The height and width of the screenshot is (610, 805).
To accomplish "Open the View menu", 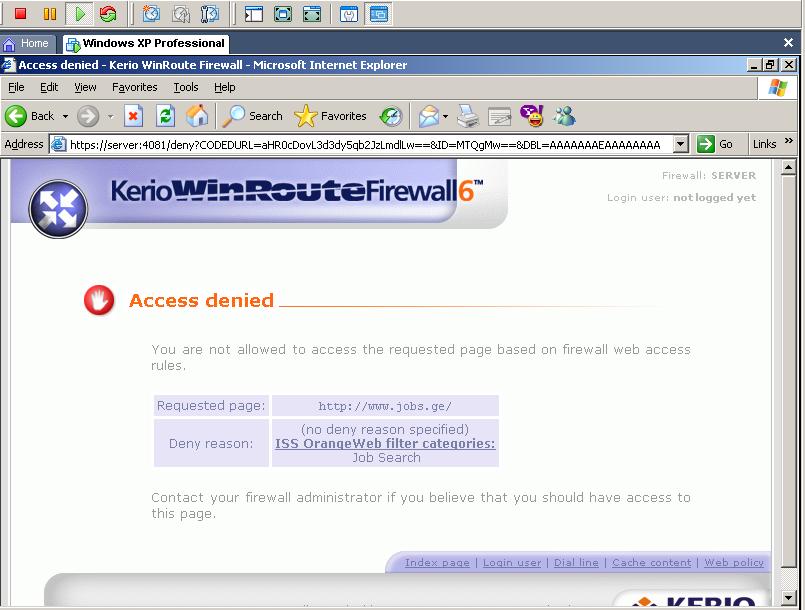I will point(85,87).
